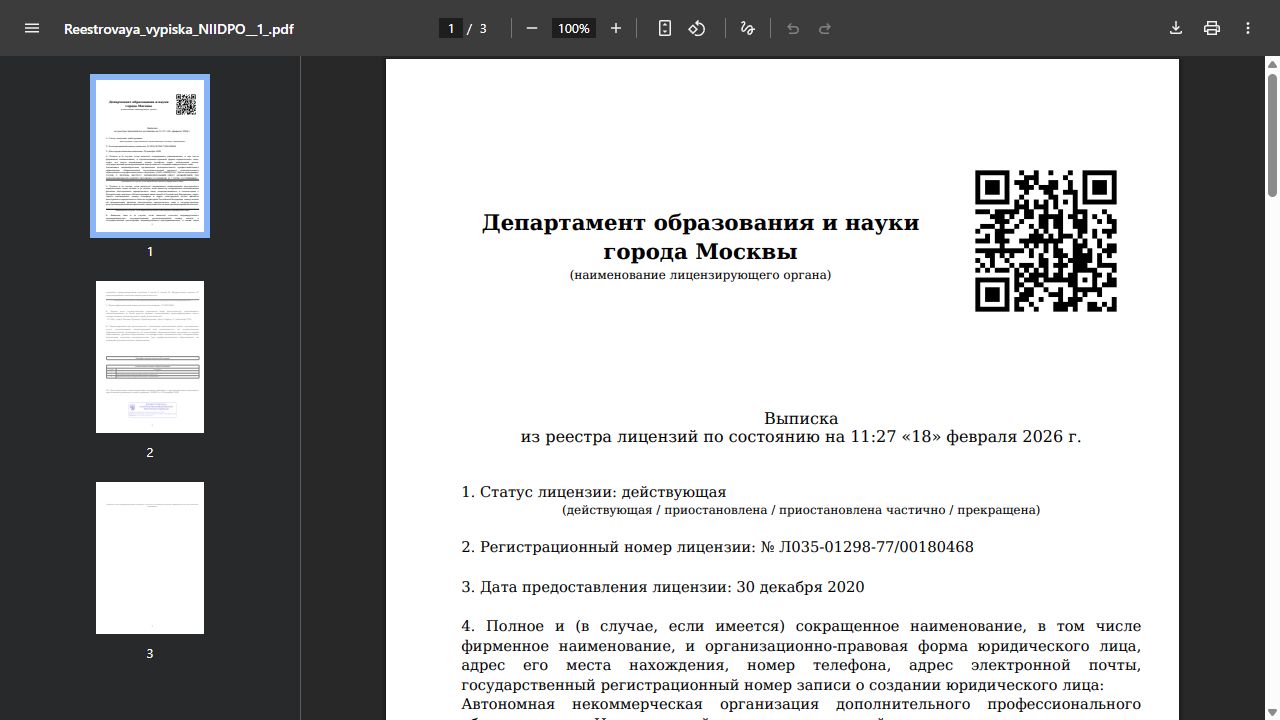Toggle the sidebar menu icon

(32, 28)
